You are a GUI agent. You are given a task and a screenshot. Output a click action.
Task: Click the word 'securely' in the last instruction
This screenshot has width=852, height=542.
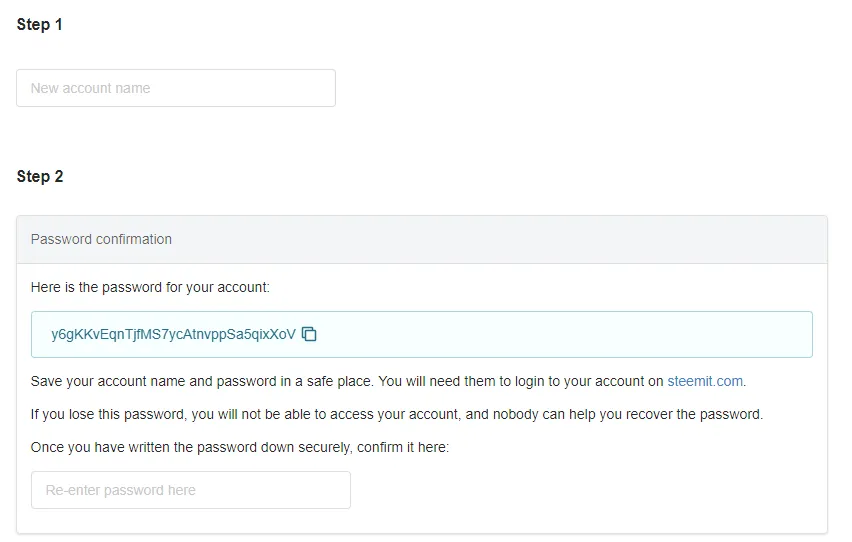(x=324, y=447)
